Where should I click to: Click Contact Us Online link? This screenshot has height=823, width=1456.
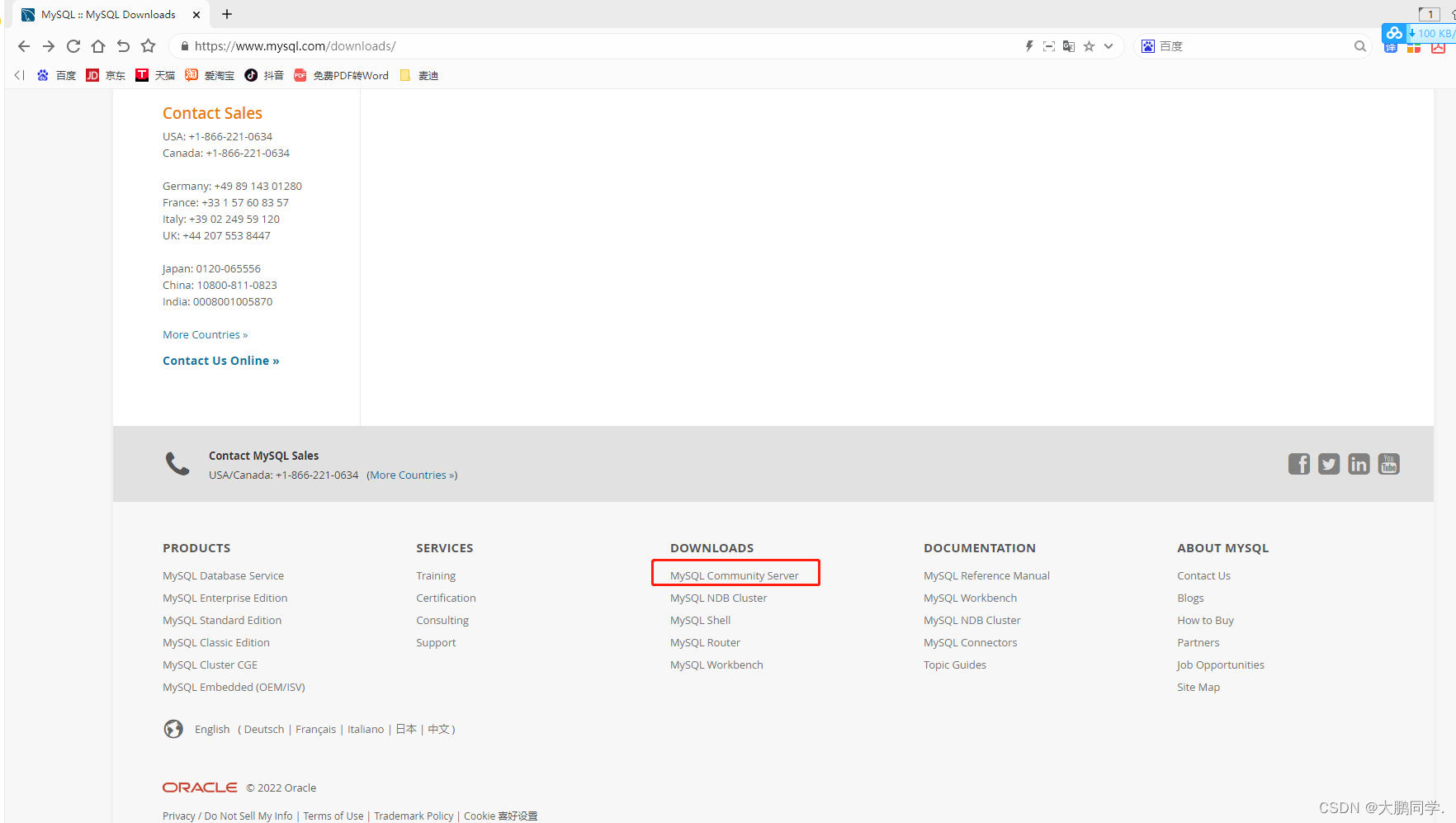220,361
